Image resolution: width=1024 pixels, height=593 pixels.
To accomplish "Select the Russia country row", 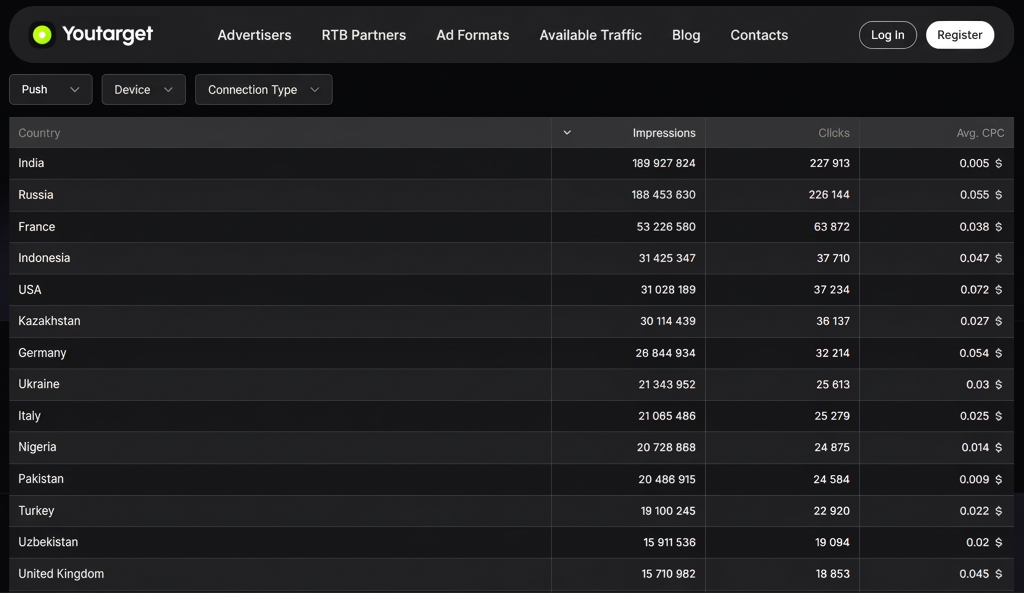I will (511, 195).
